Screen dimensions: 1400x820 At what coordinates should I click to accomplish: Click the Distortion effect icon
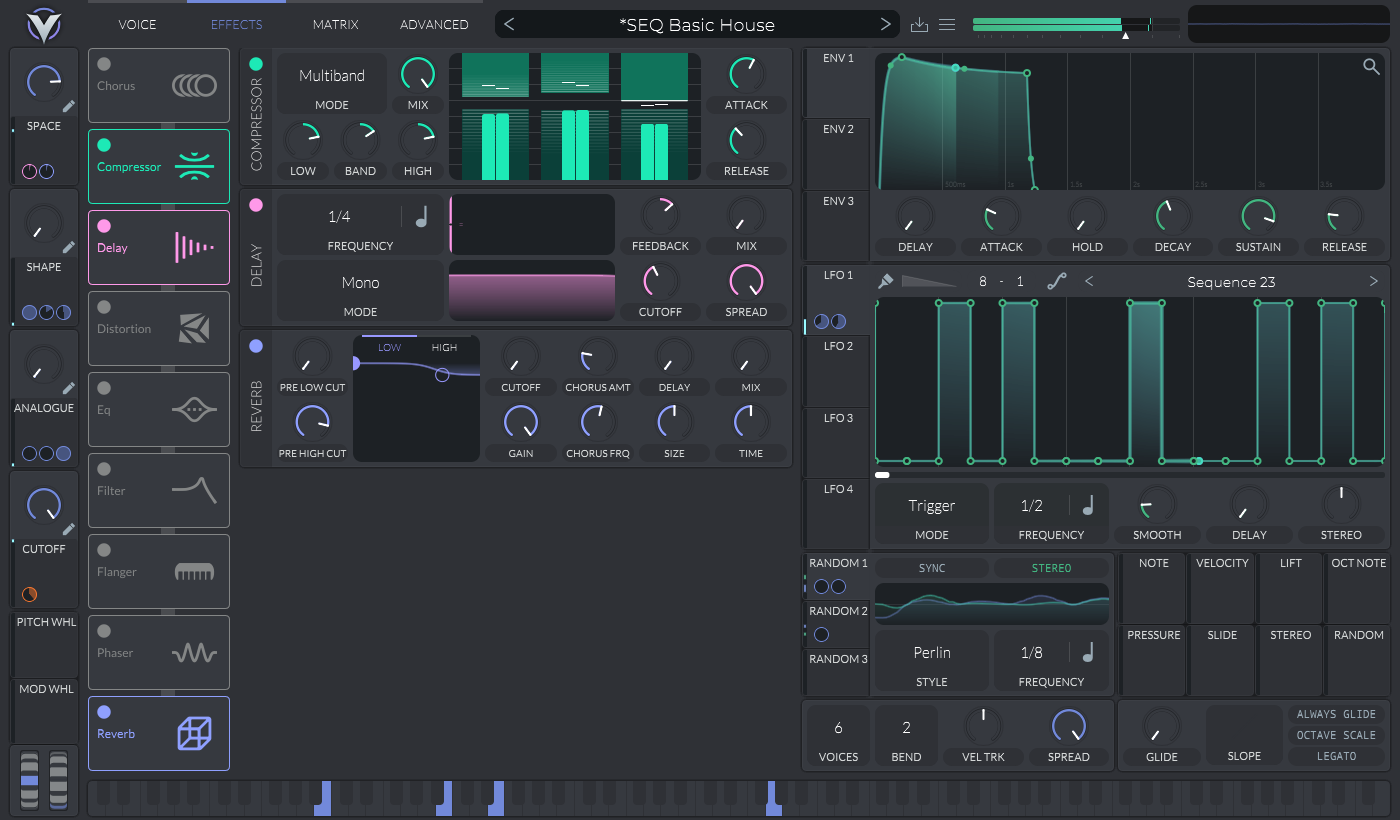coord(194,329)
